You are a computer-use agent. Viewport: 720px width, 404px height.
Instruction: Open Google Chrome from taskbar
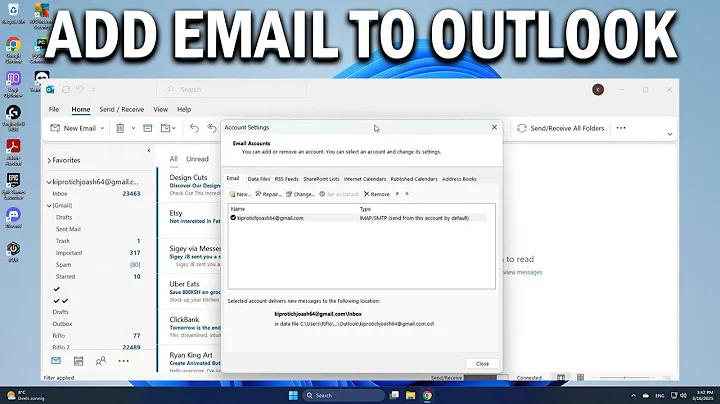427,395
